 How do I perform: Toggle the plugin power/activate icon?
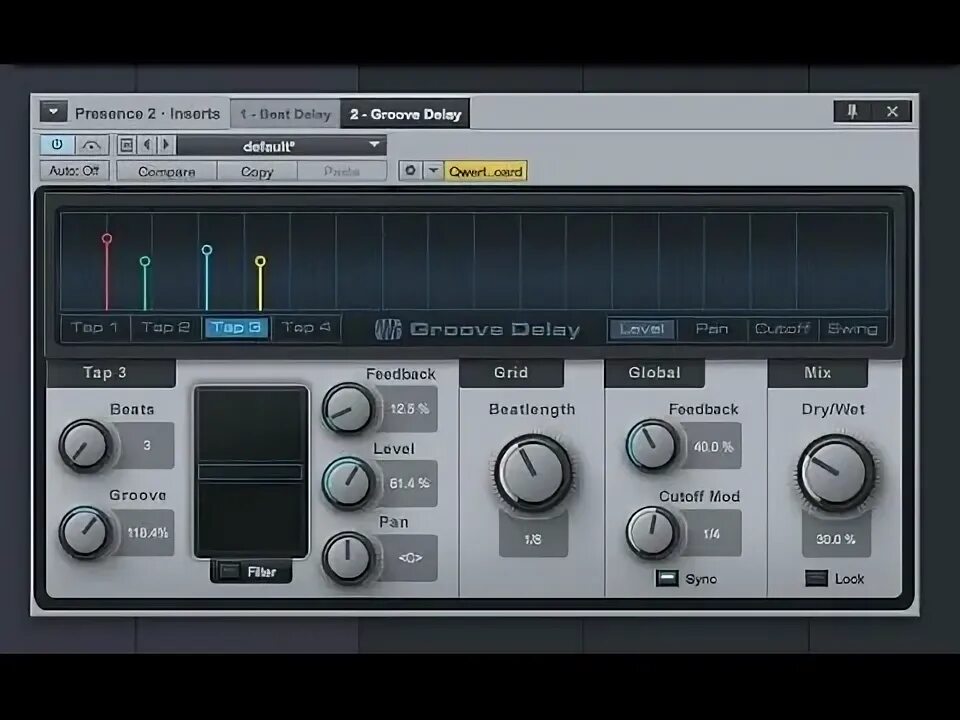[x=57, y=145]
